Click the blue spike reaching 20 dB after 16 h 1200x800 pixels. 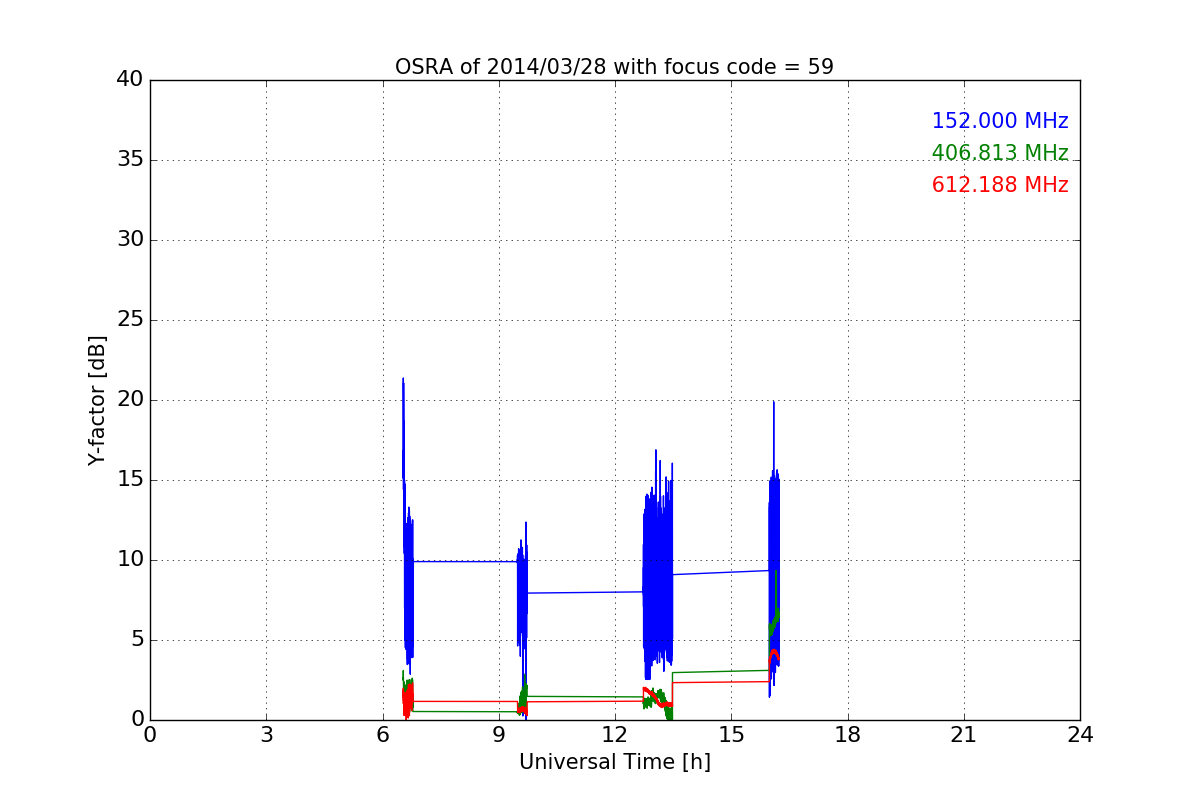[x=773, y=404]
